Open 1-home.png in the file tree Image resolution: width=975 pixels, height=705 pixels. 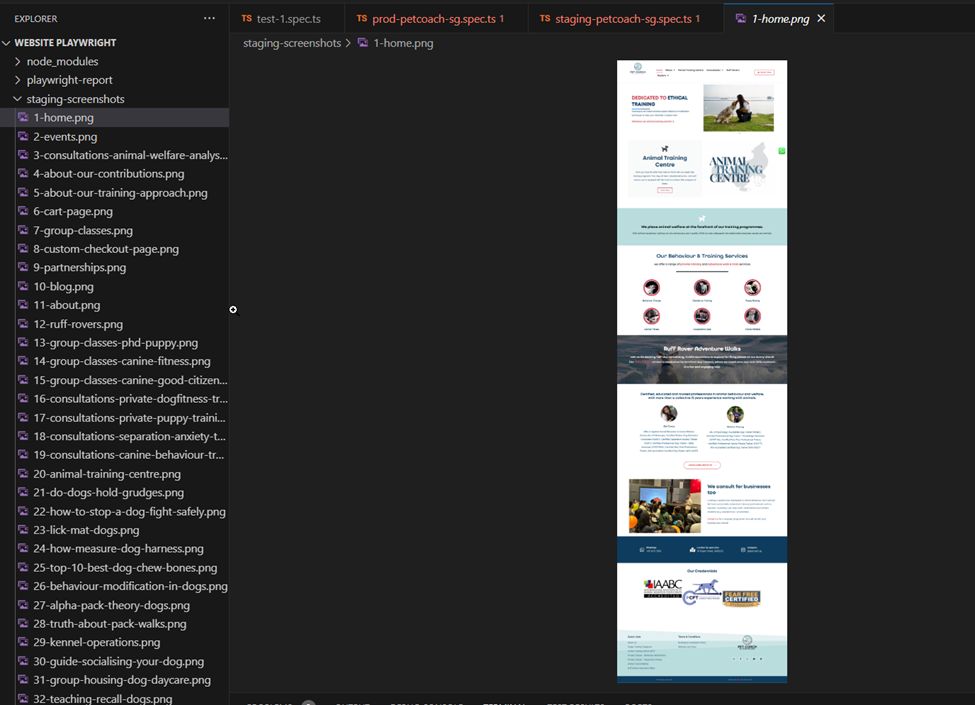pos(114,118)
